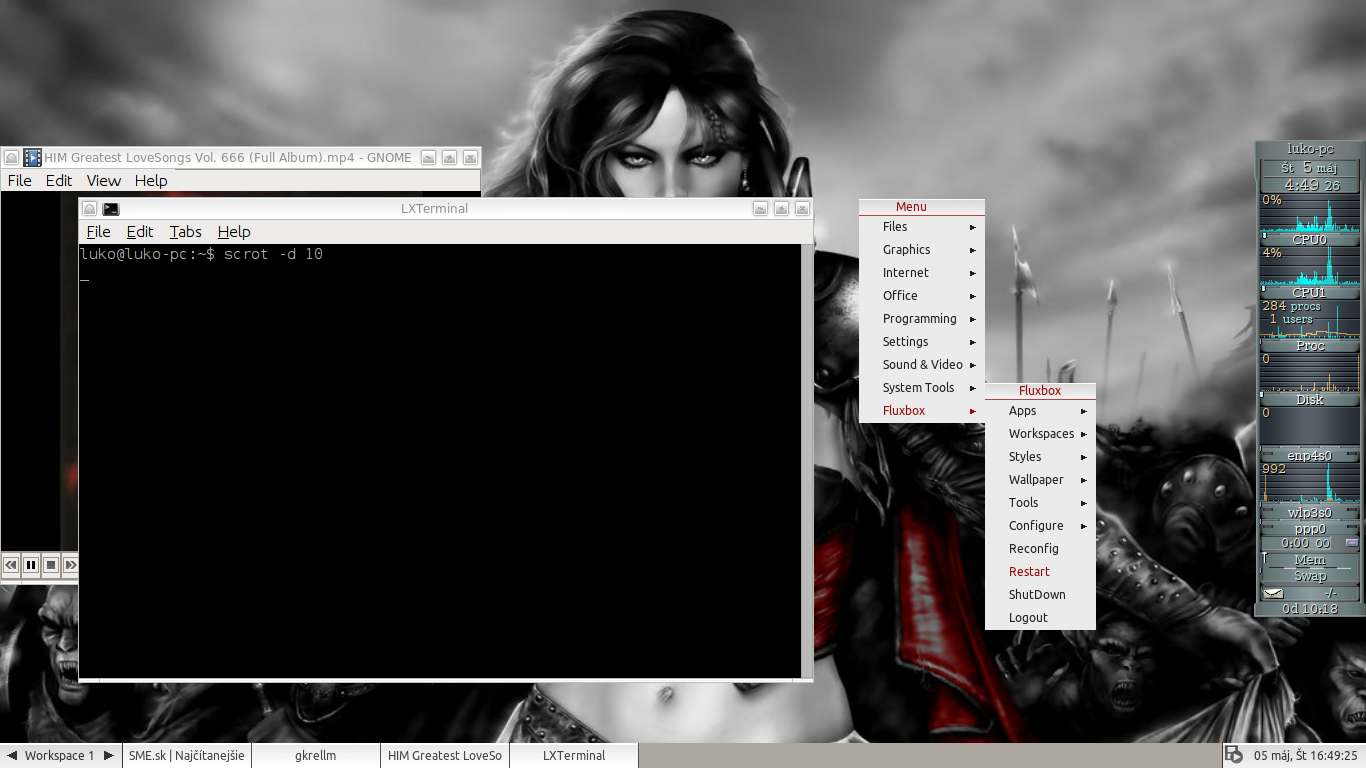The height and width of the screenshot is (768, 1366).
Task: Click the mail envelope icon in gkrellm
Action: pos(1272,593)
